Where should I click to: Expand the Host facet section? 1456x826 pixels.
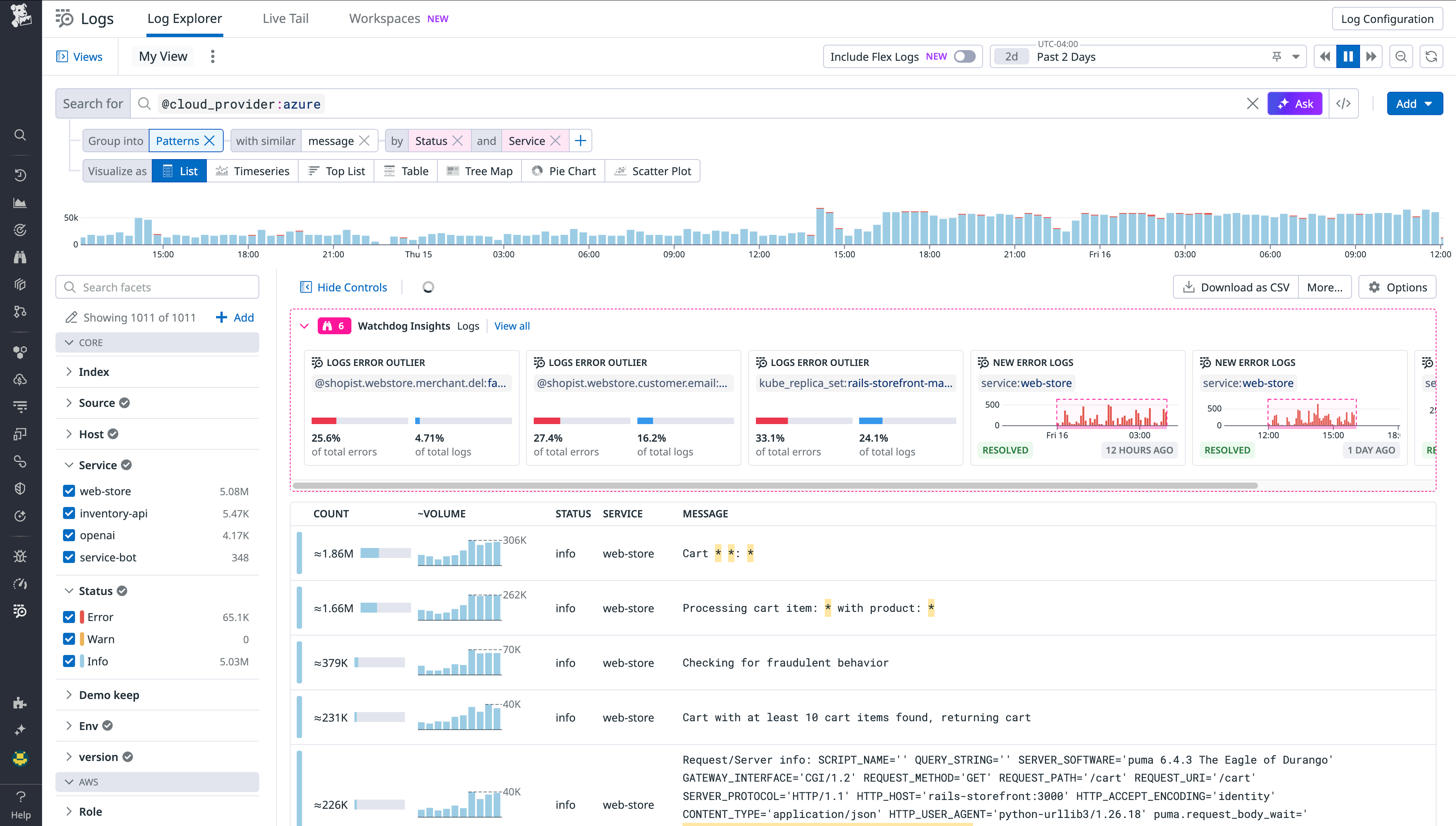point(68,433)
